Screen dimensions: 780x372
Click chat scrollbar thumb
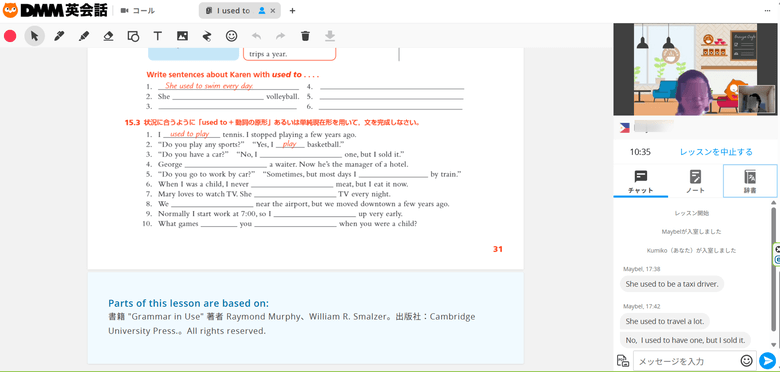coord(773,268)
